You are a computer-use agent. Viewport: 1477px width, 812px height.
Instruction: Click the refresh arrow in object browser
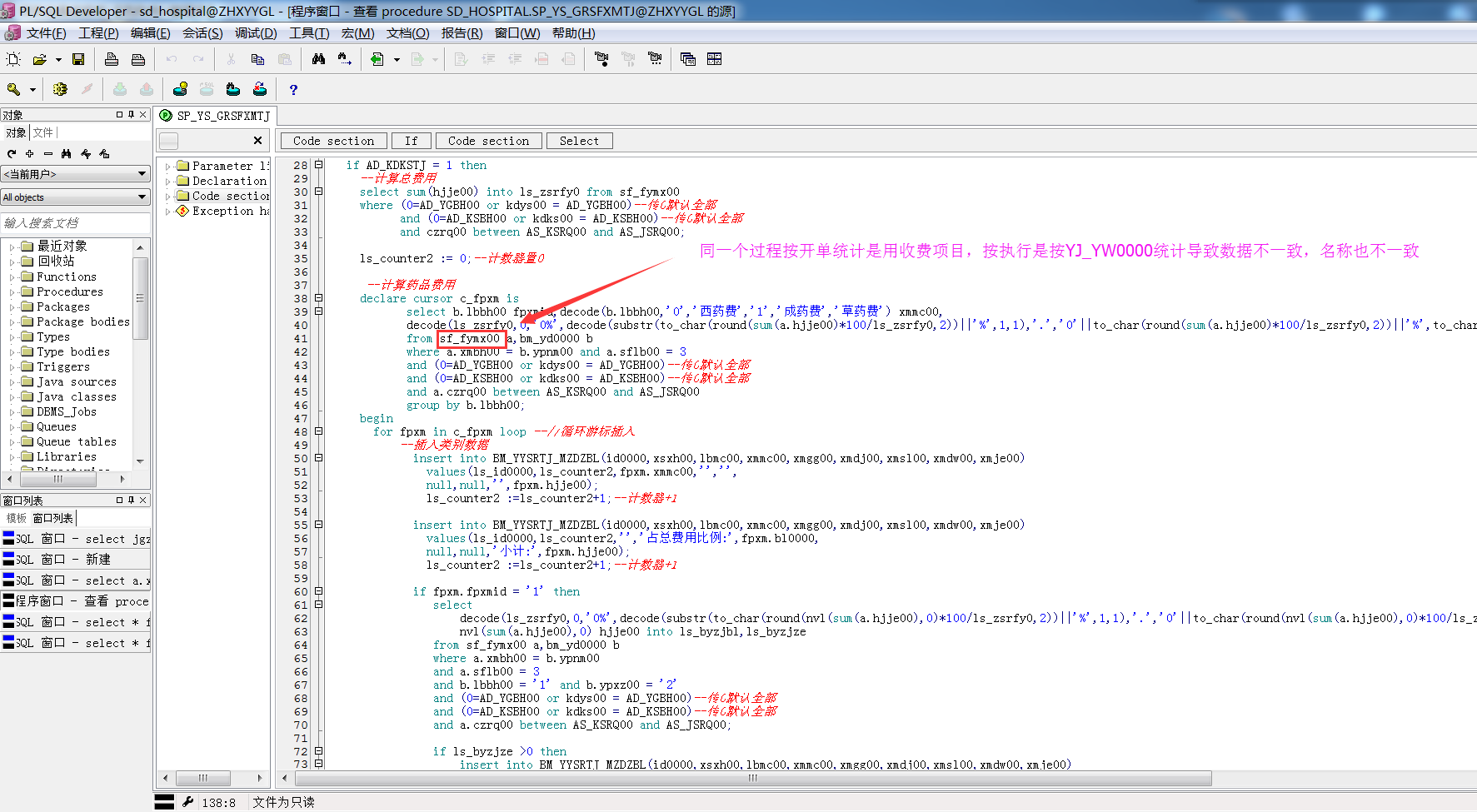[12, 153]
